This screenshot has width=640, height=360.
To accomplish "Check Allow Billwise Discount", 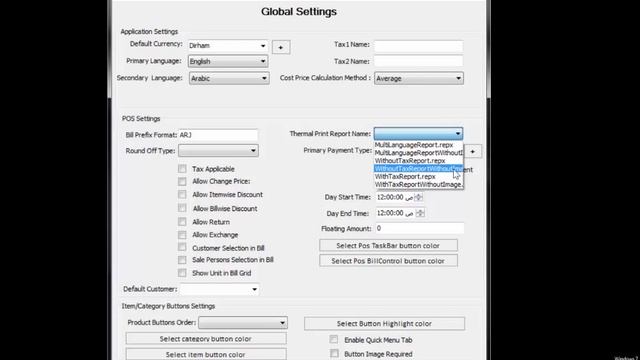I will coord(182,208).
